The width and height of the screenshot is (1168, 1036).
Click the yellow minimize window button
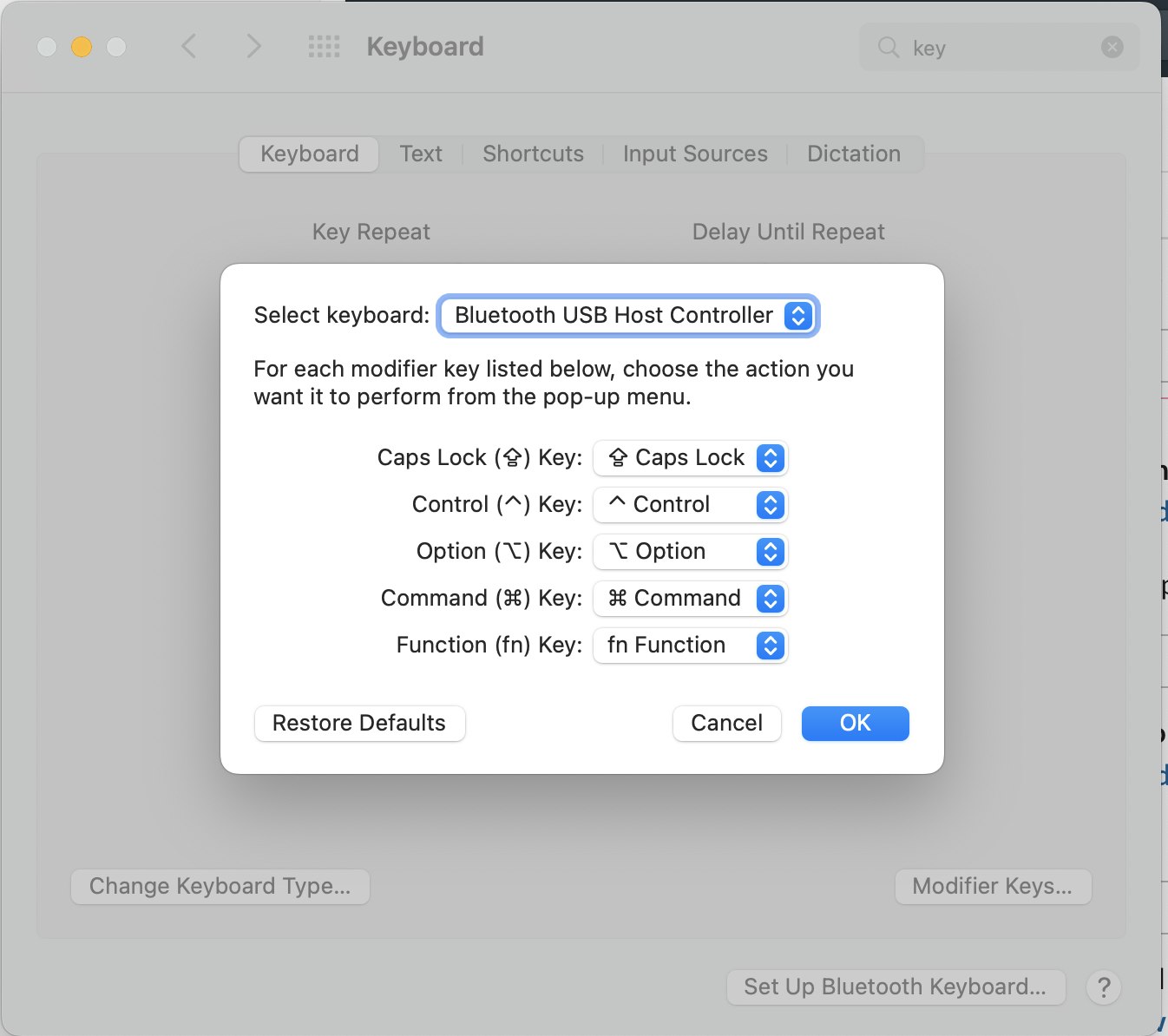(82, 47)
